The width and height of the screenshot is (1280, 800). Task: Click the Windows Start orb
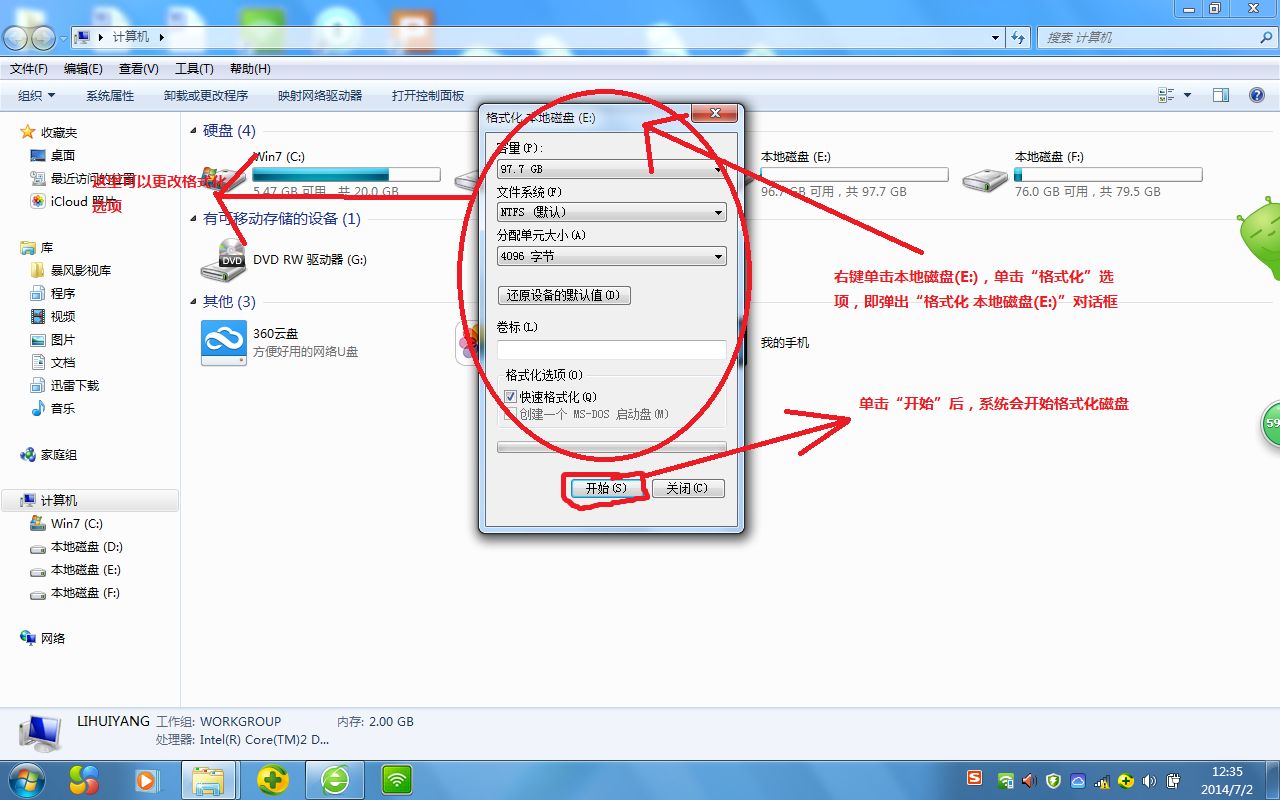pyautogui.click(x=26, y=779)
